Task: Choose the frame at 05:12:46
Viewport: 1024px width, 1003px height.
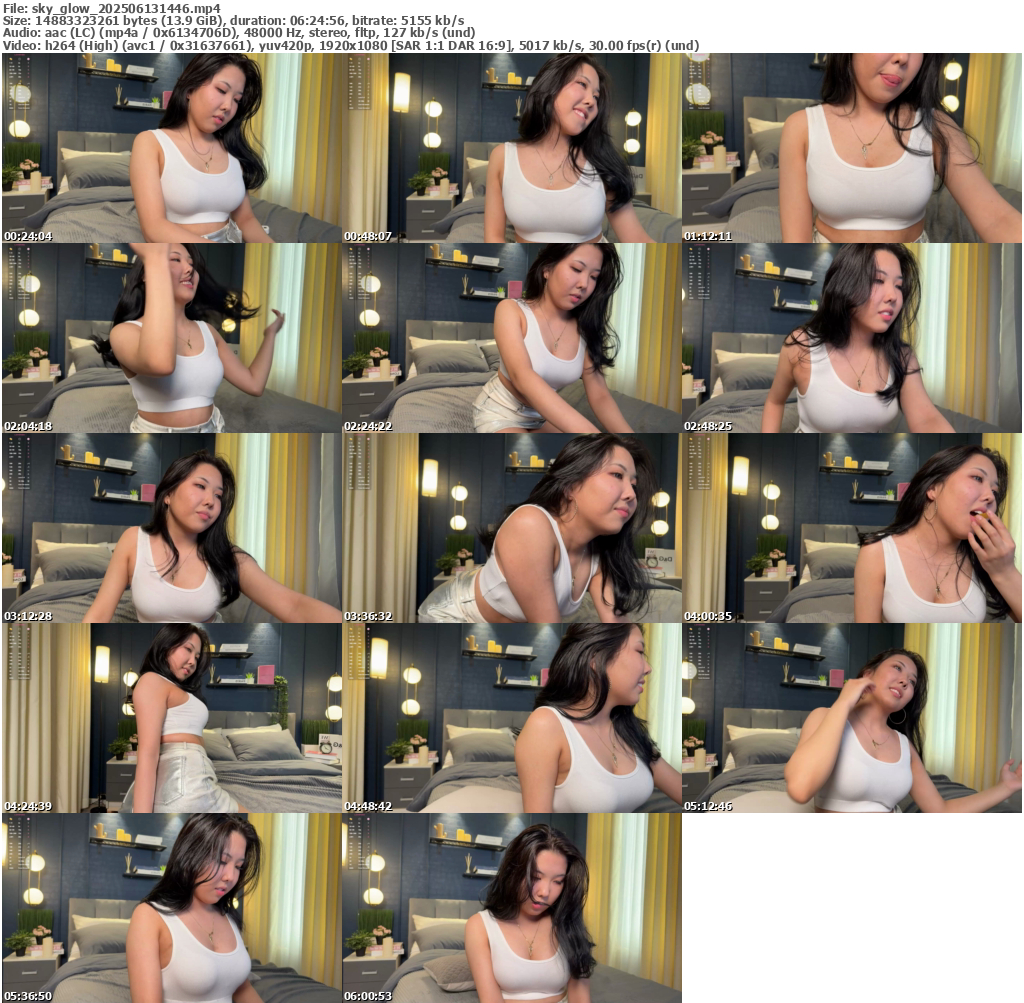Action: tap(851, 718)
